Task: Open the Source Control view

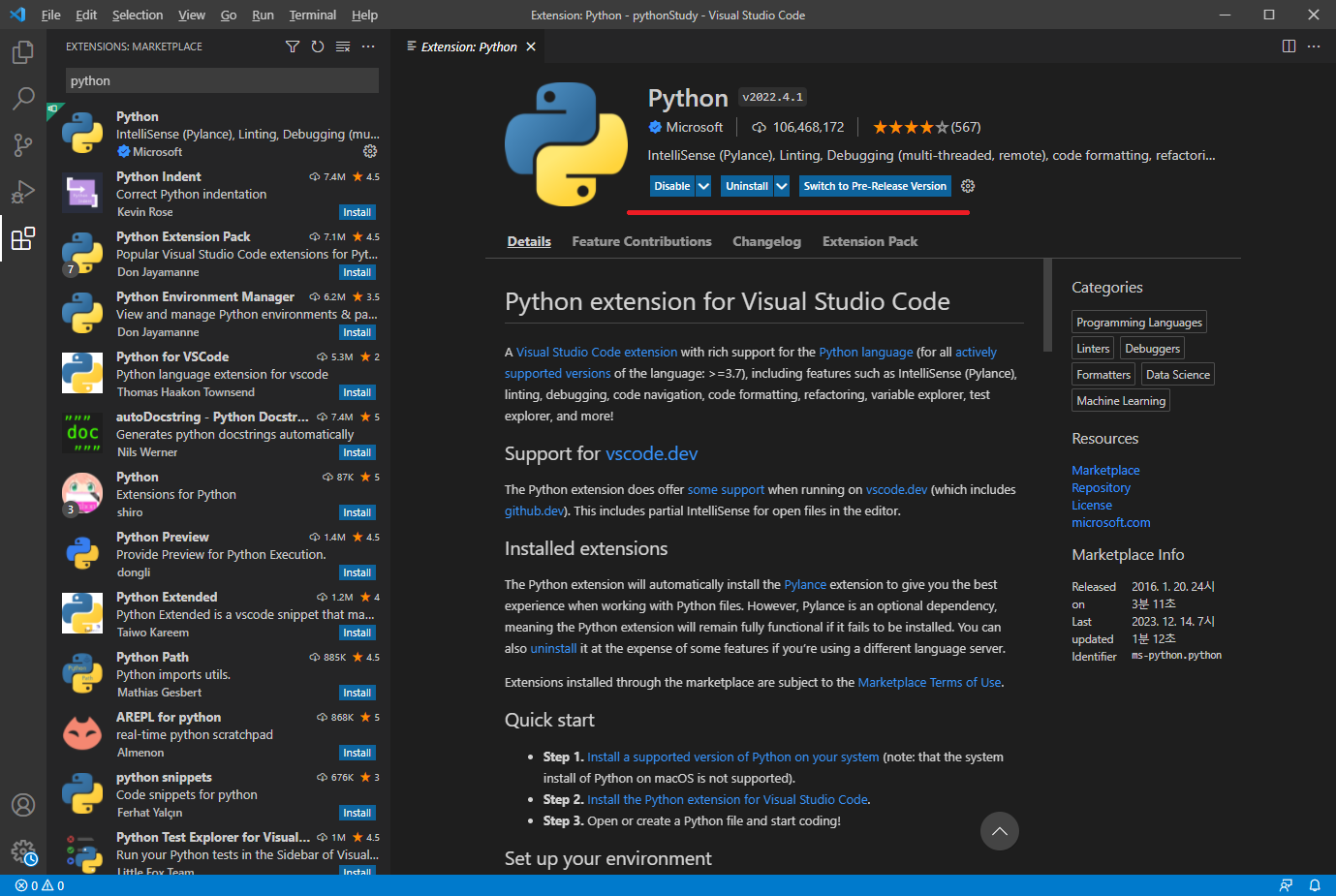Action: coord(23,144)
